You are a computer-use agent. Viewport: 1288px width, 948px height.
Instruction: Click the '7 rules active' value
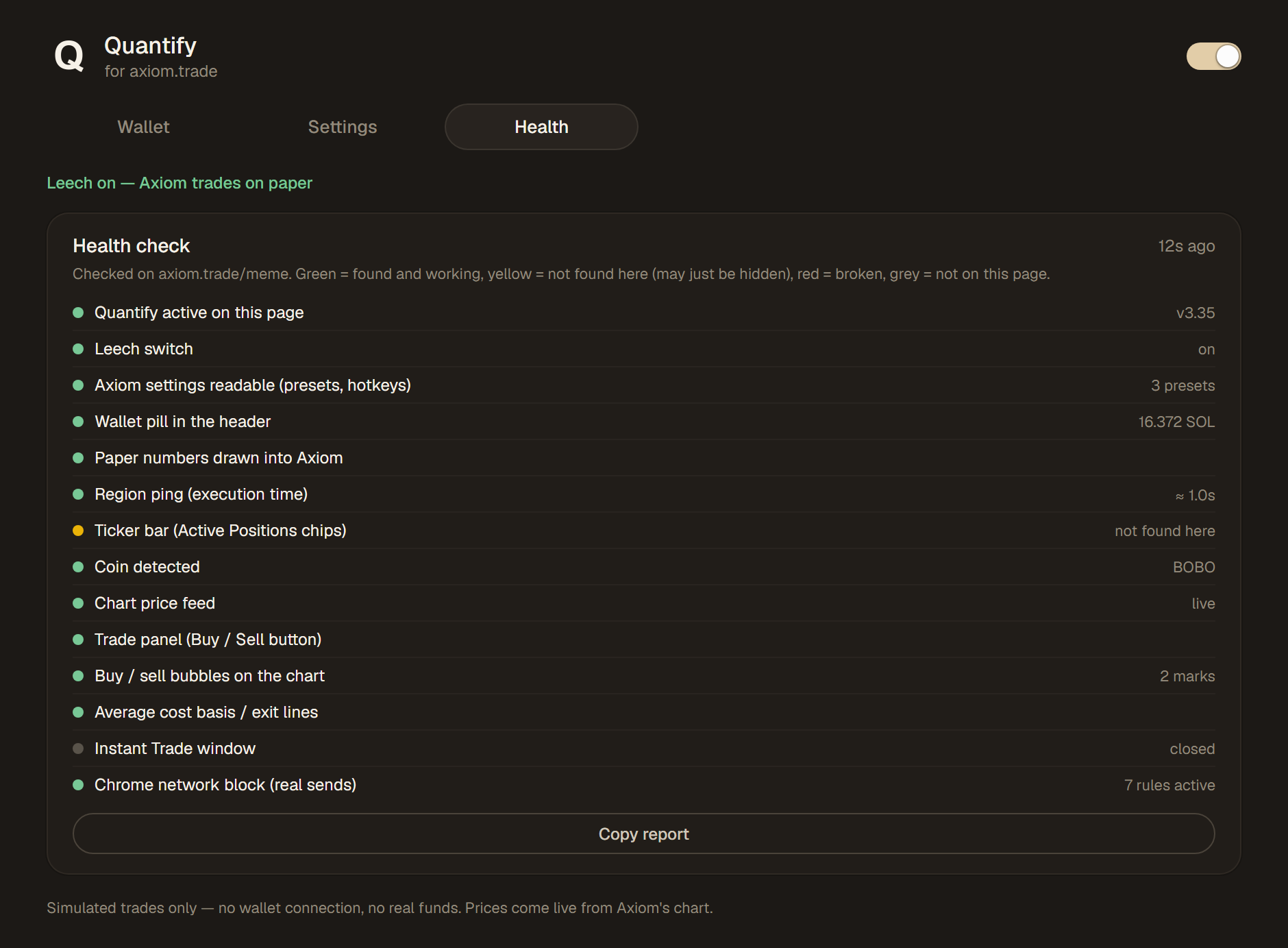[x=1169, y=785]
